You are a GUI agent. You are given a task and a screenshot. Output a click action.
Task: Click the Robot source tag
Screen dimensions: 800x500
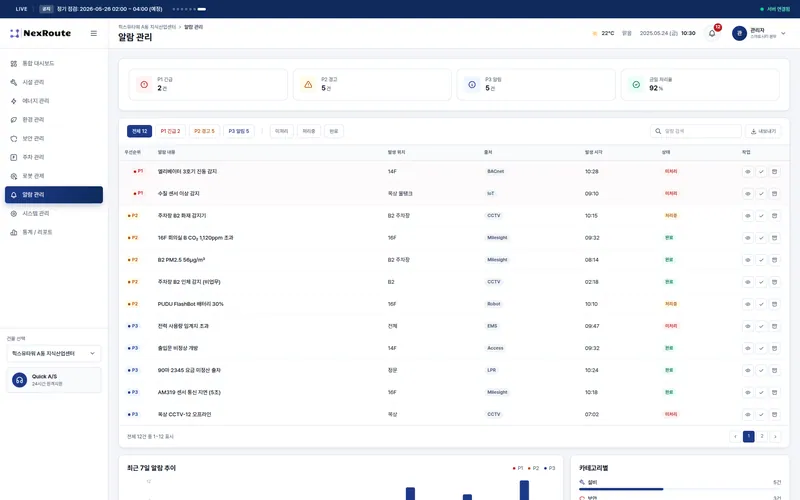coord(493,304)
